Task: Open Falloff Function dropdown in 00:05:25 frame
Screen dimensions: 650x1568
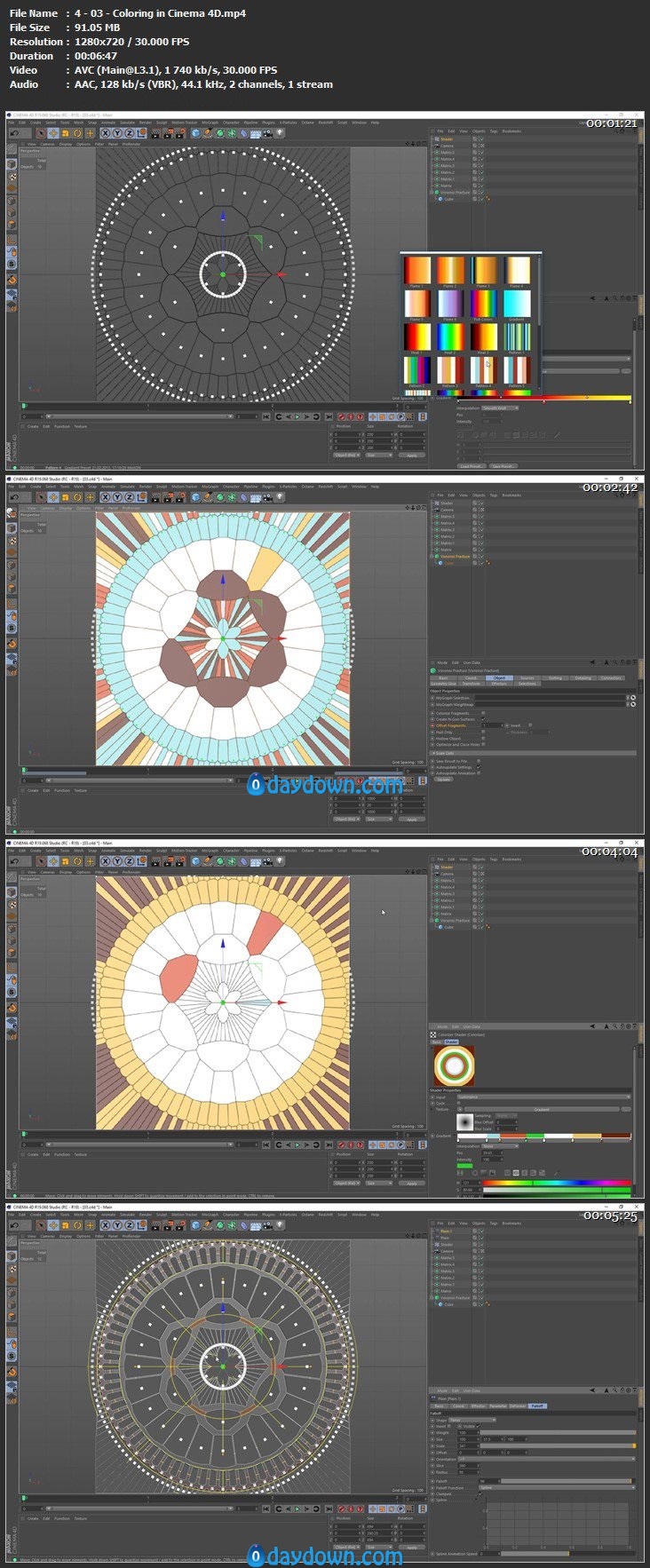Action: click(x=557, y=1488)
